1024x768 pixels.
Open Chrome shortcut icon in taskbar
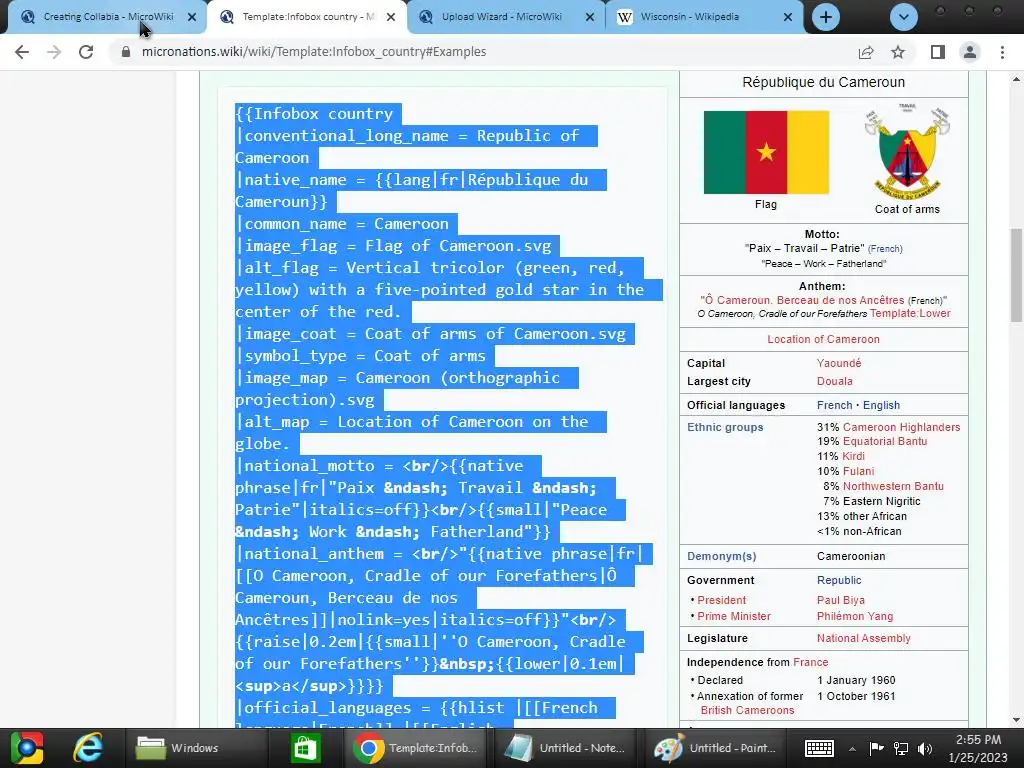tap(26, 748)
